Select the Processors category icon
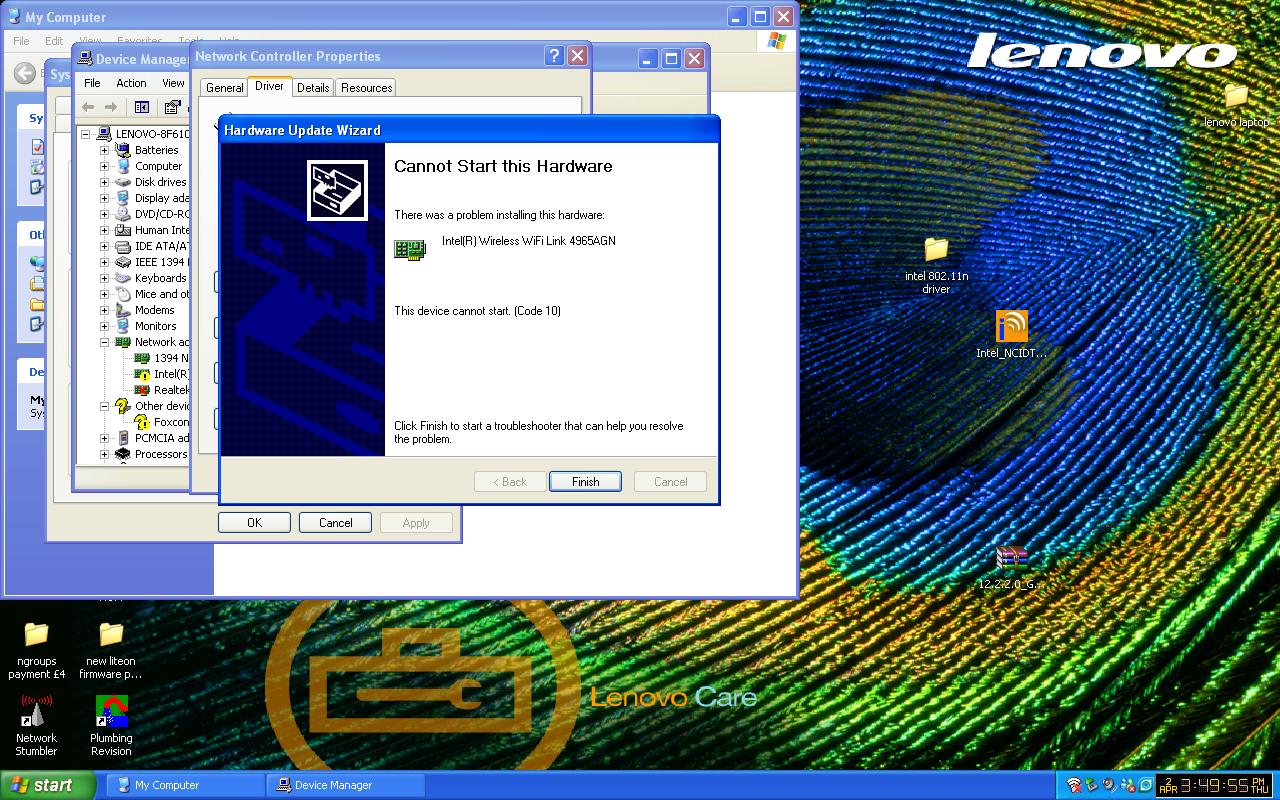This screenshot has height=800, width=1280. tap(123, 454)
